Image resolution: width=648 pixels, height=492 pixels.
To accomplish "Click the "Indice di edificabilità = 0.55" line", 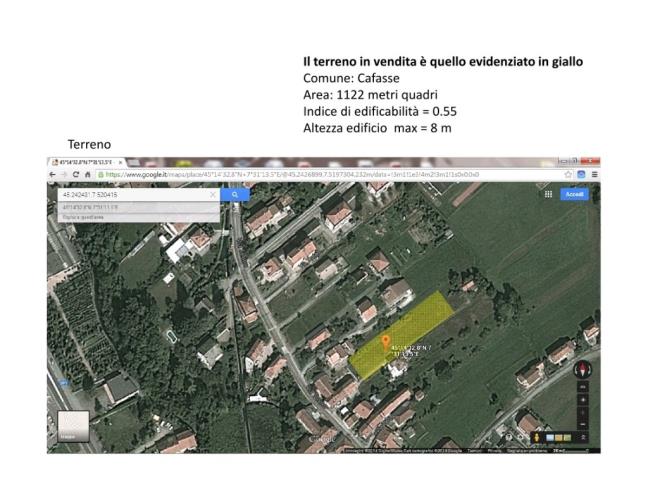I will tap(380, 111).
